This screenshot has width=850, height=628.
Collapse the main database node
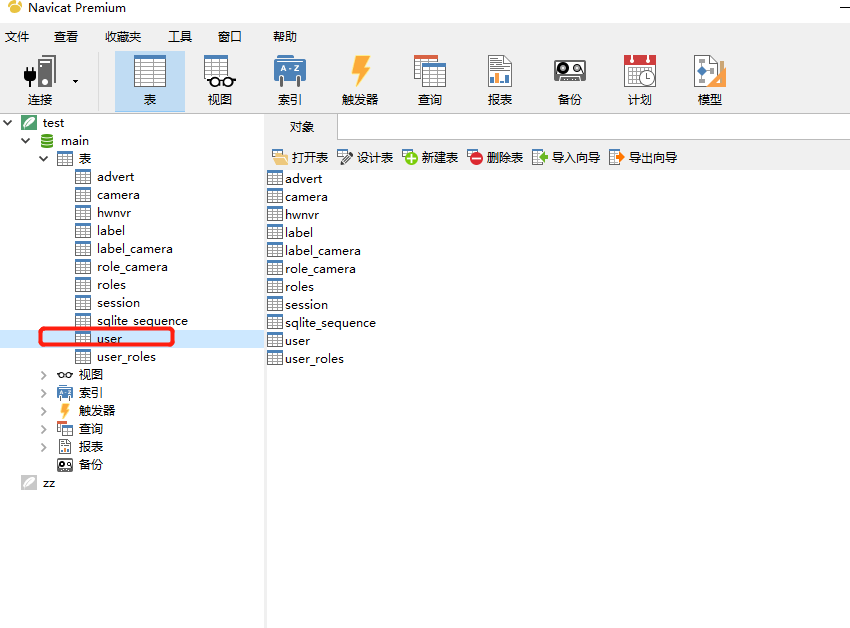click(x=24, y=140)
